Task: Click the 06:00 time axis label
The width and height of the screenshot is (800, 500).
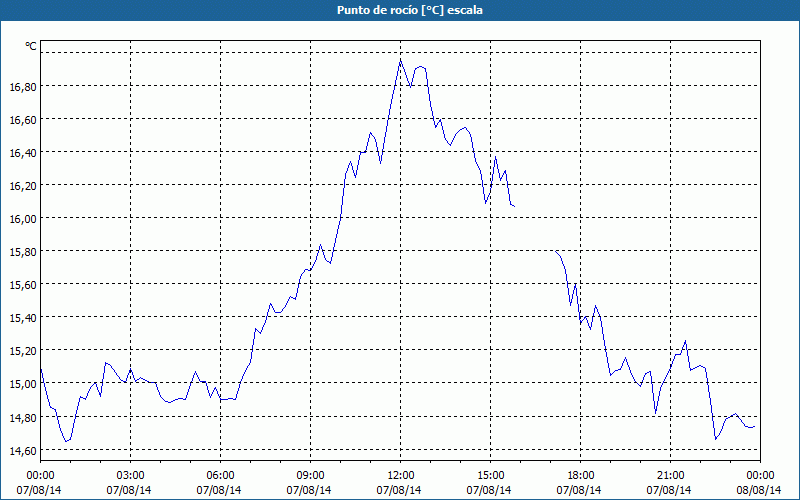Action: tap(220, 476)
